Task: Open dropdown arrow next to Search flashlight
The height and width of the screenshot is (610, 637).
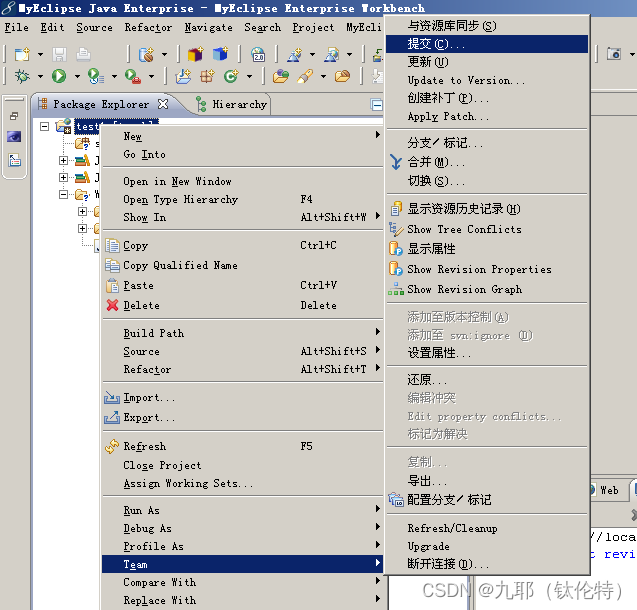Action: point(323,76)
